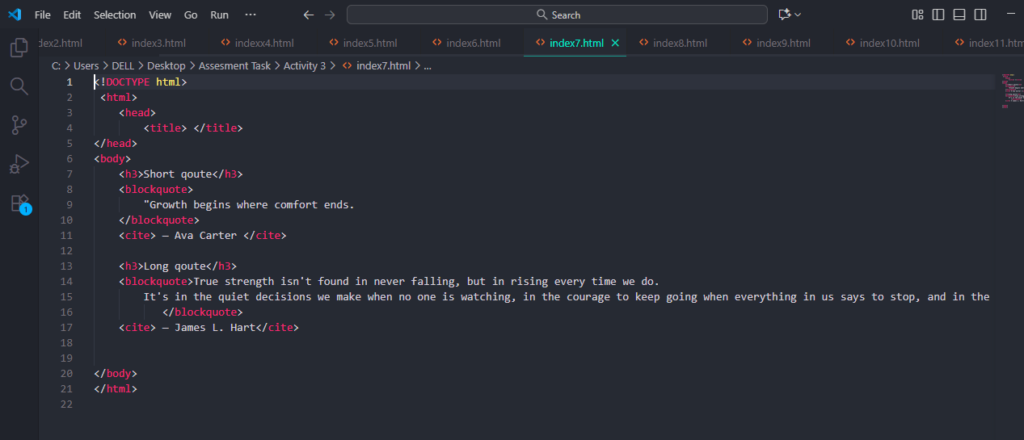1024x440 pixels.
Task: Click the Customize Layout icon
Action: tap(918, 15)
